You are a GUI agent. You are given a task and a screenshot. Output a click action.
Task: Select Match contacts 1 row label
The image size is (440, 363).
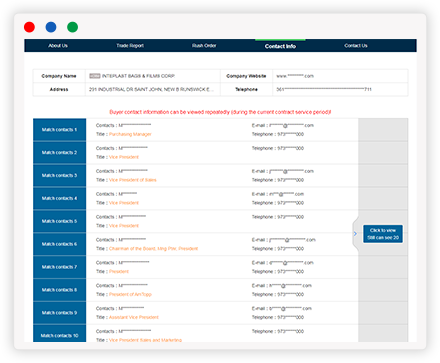click(x=59, y=130)
